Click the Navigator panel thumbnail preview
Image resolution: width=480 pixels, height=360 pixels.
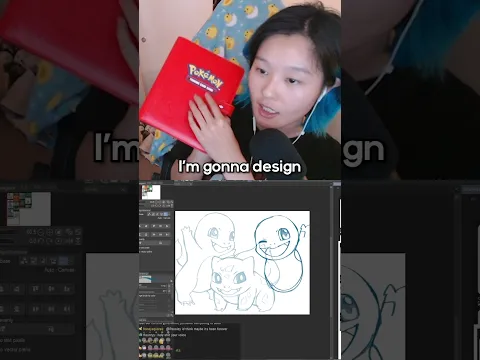pos(151,192)
